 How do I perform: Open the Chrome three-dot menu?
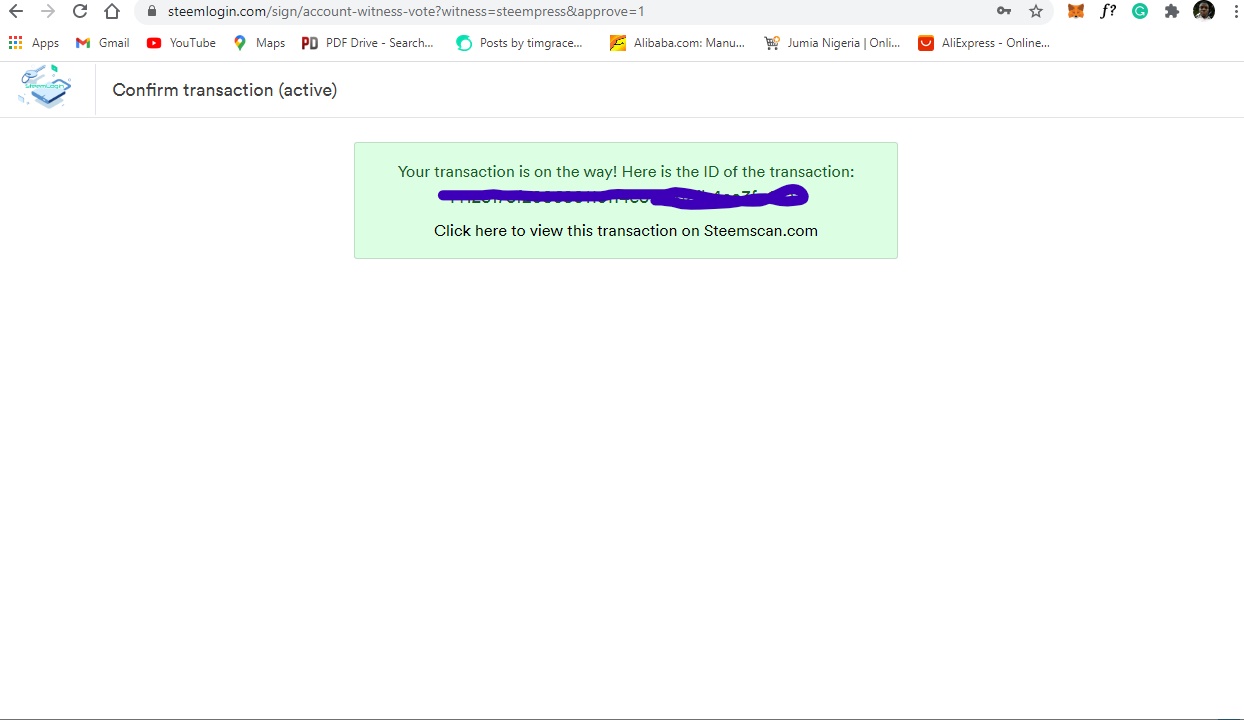1236,11
